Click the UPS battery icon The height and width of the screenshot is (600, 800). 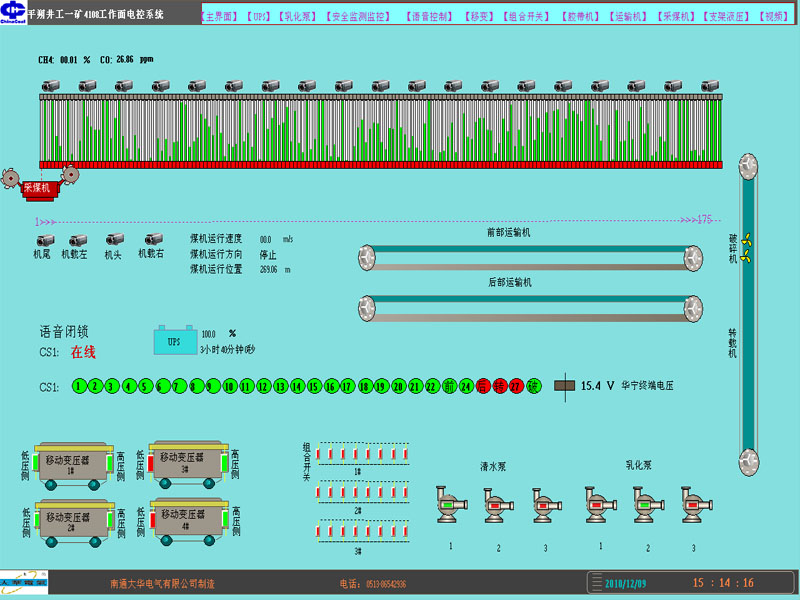pyautogui.click(x=174, y=341)
